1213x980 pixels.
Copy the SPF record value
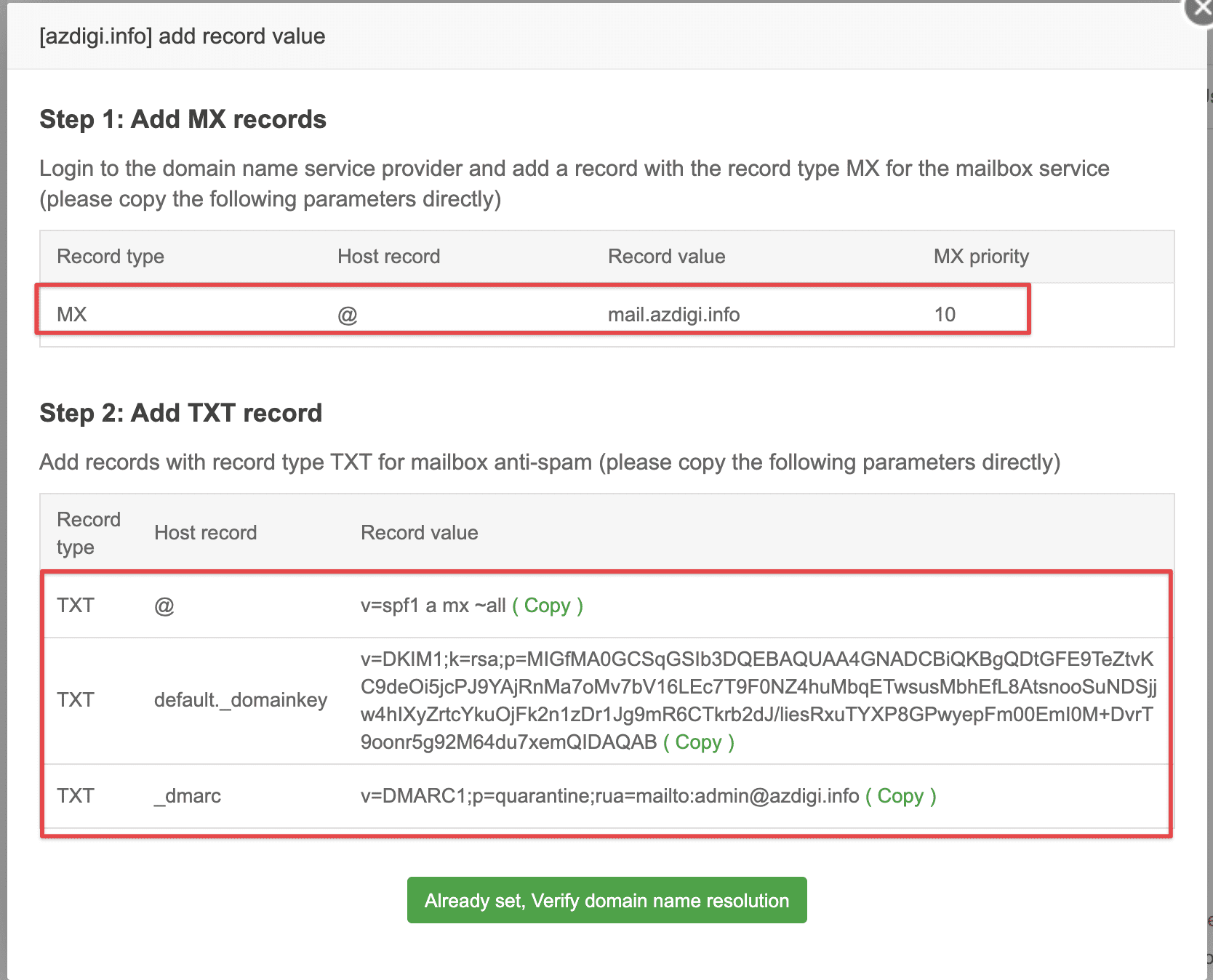point(548,606)
